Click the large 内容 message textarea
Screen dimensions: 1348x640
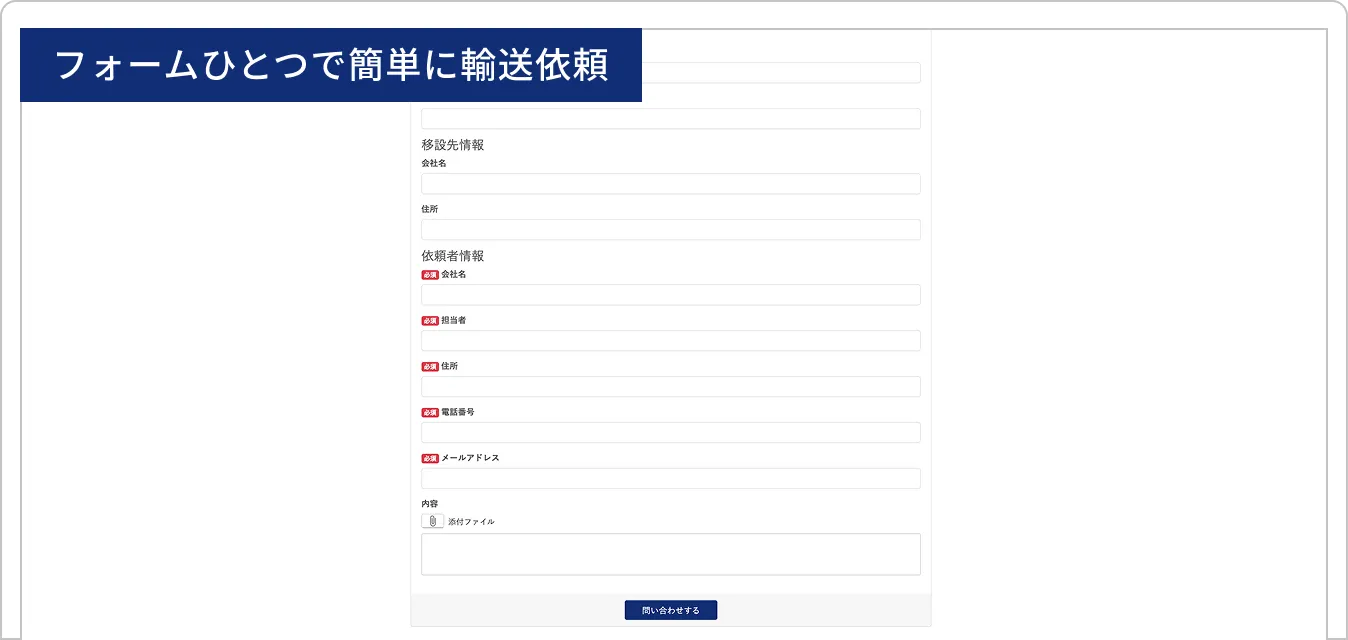(670, 553)
